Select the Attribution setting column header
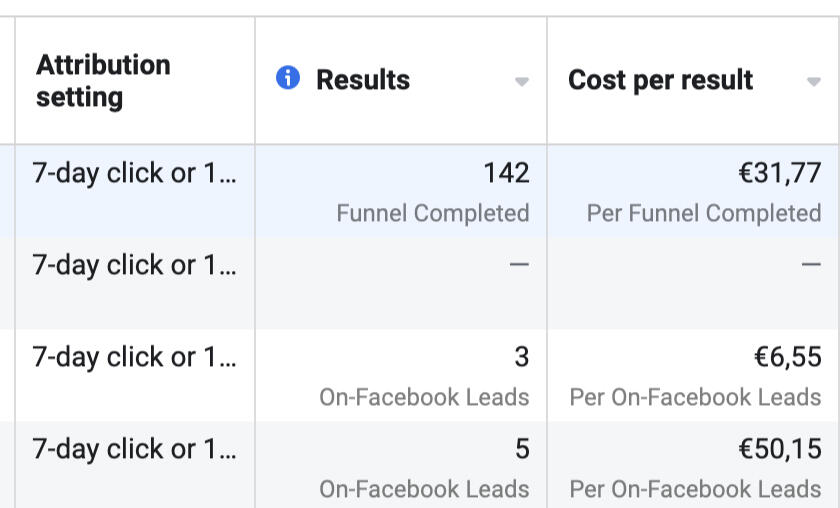Viewport: 840px width, 508px height. coord(103,81)
